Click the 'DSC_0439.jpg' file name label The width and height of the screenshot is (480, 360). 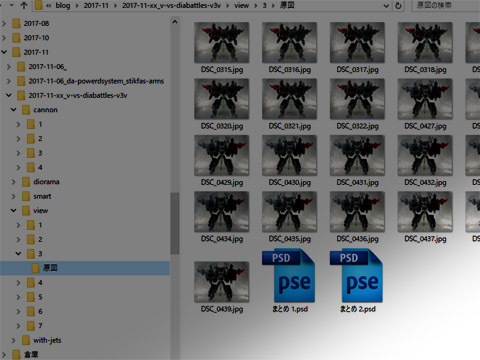click(222, 309)
